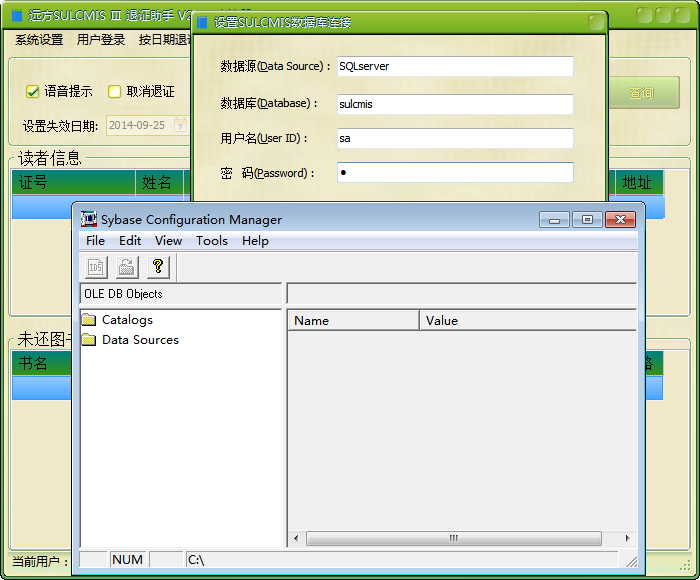Open the Edit menu
Viewport: 700px width, 580px height.
[x=130, y=241]
